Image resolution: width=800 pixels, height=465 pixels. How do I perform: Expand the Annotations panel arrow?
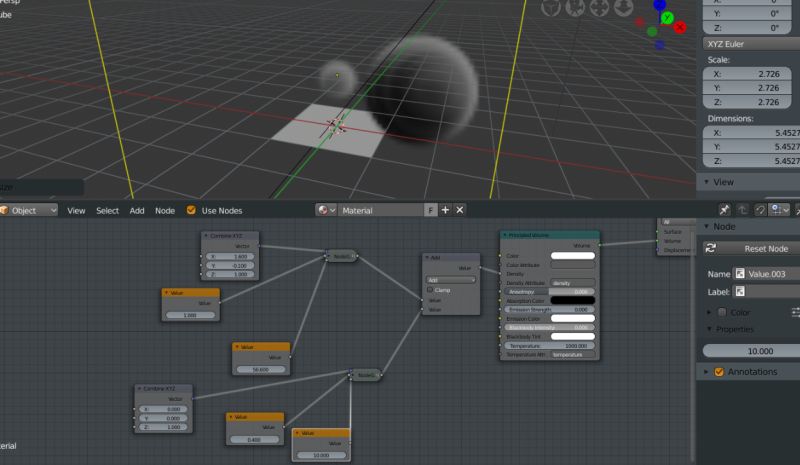click(706, 372)
